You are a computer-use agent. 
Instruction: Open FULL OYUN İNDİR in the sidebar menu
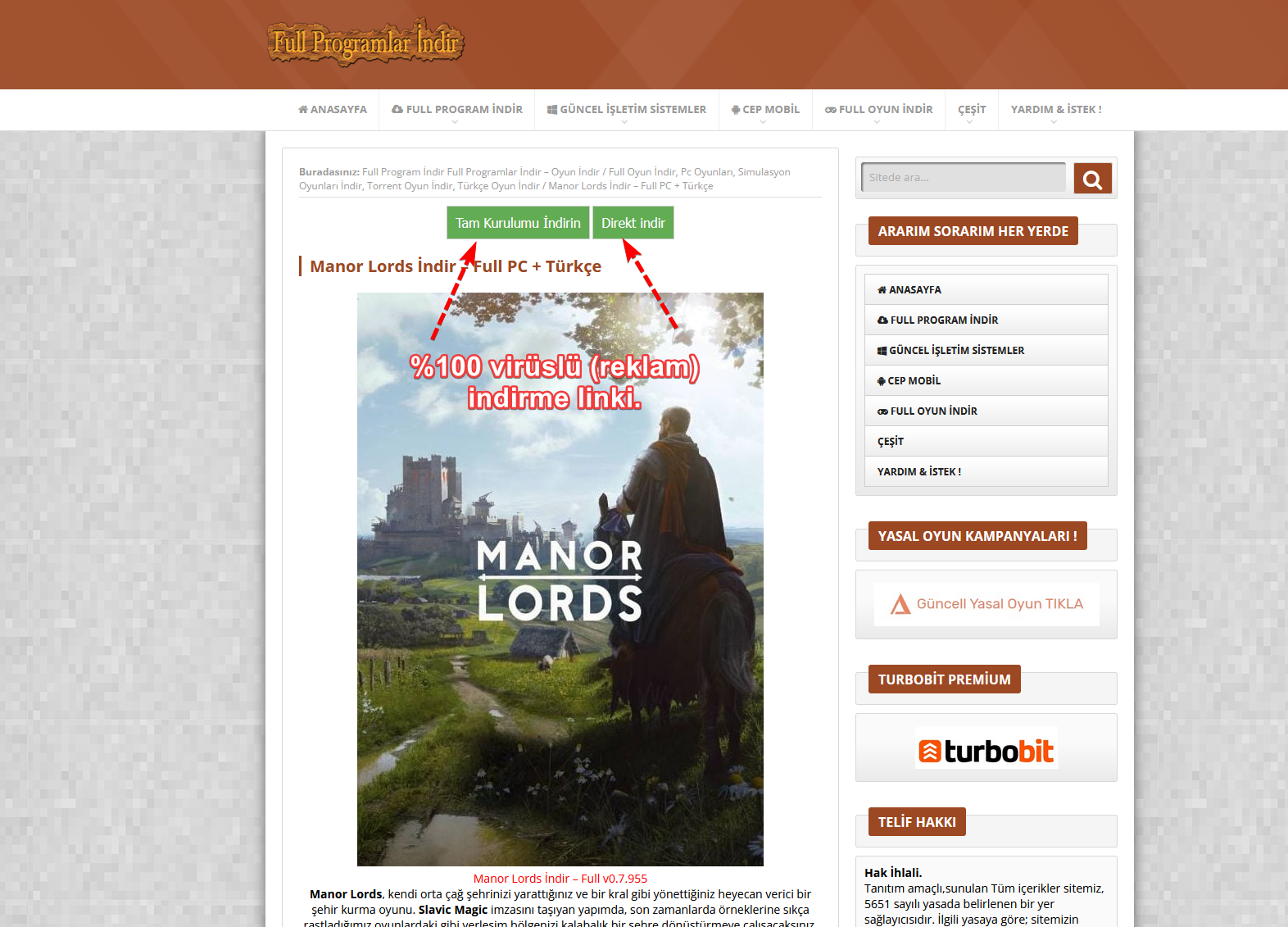click(986, 411)
